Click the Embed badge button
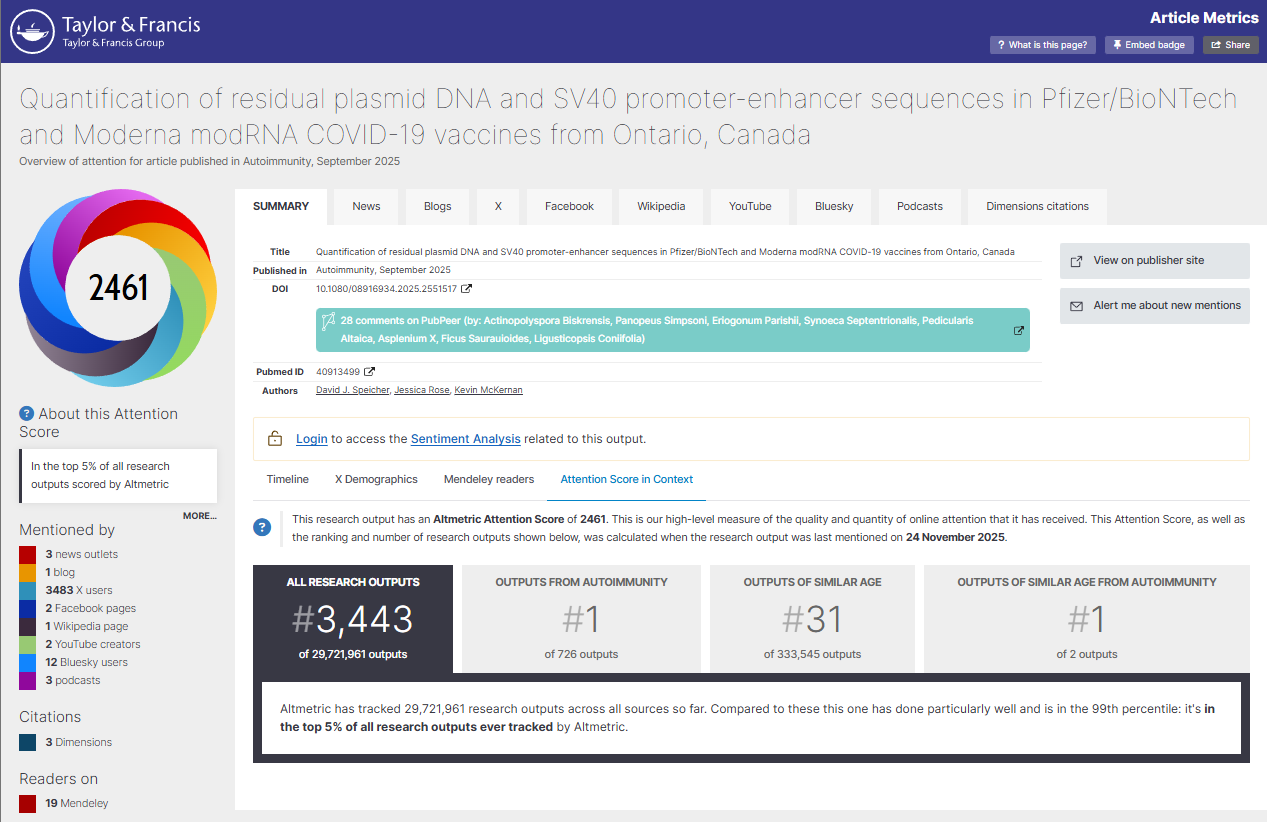The width and height of the screenshot is (1267, 822). pos(1149,45)
